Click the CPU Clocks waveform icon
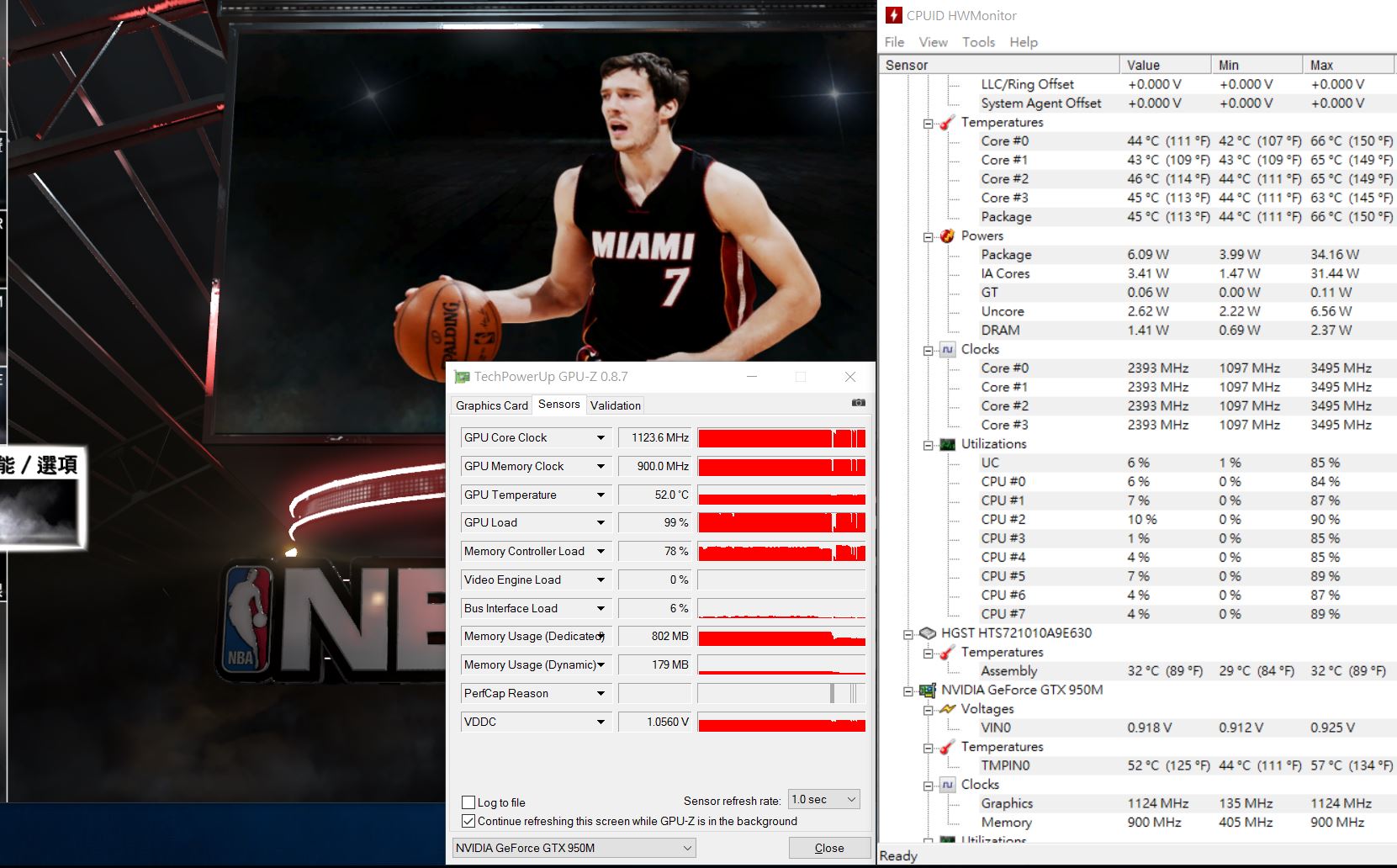This screenshot has height=868, width=1397. click(948, 350)
